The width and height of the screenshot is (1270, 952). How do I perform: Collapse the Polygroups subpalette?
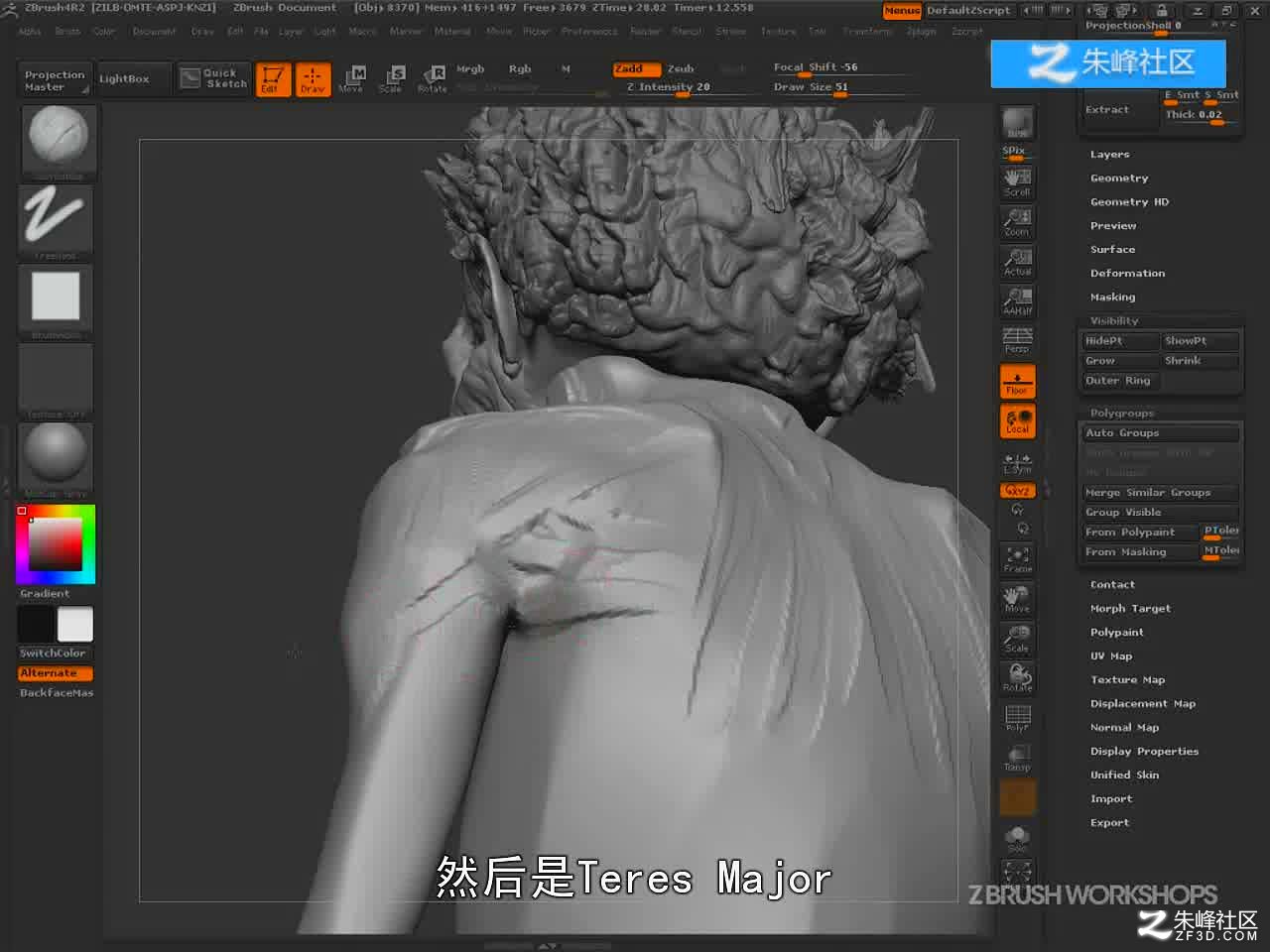[1122, 414]
